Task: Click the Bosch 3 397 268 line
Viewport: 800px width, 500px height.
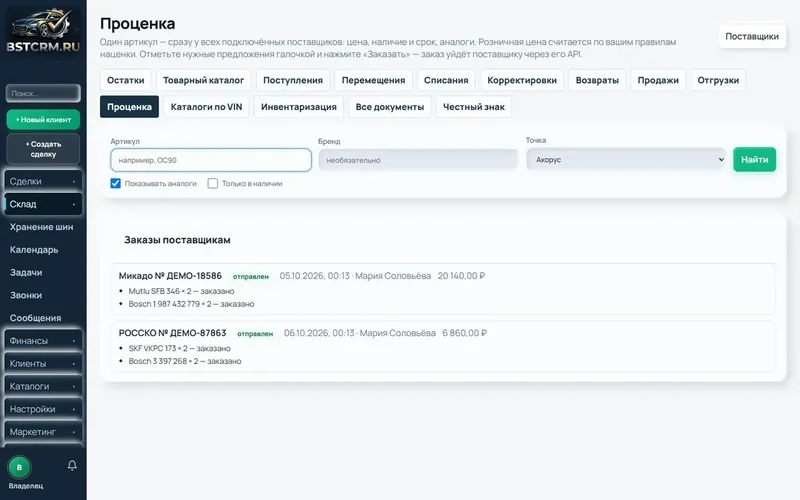Action: pyautogui.click(x=185, y=361)
